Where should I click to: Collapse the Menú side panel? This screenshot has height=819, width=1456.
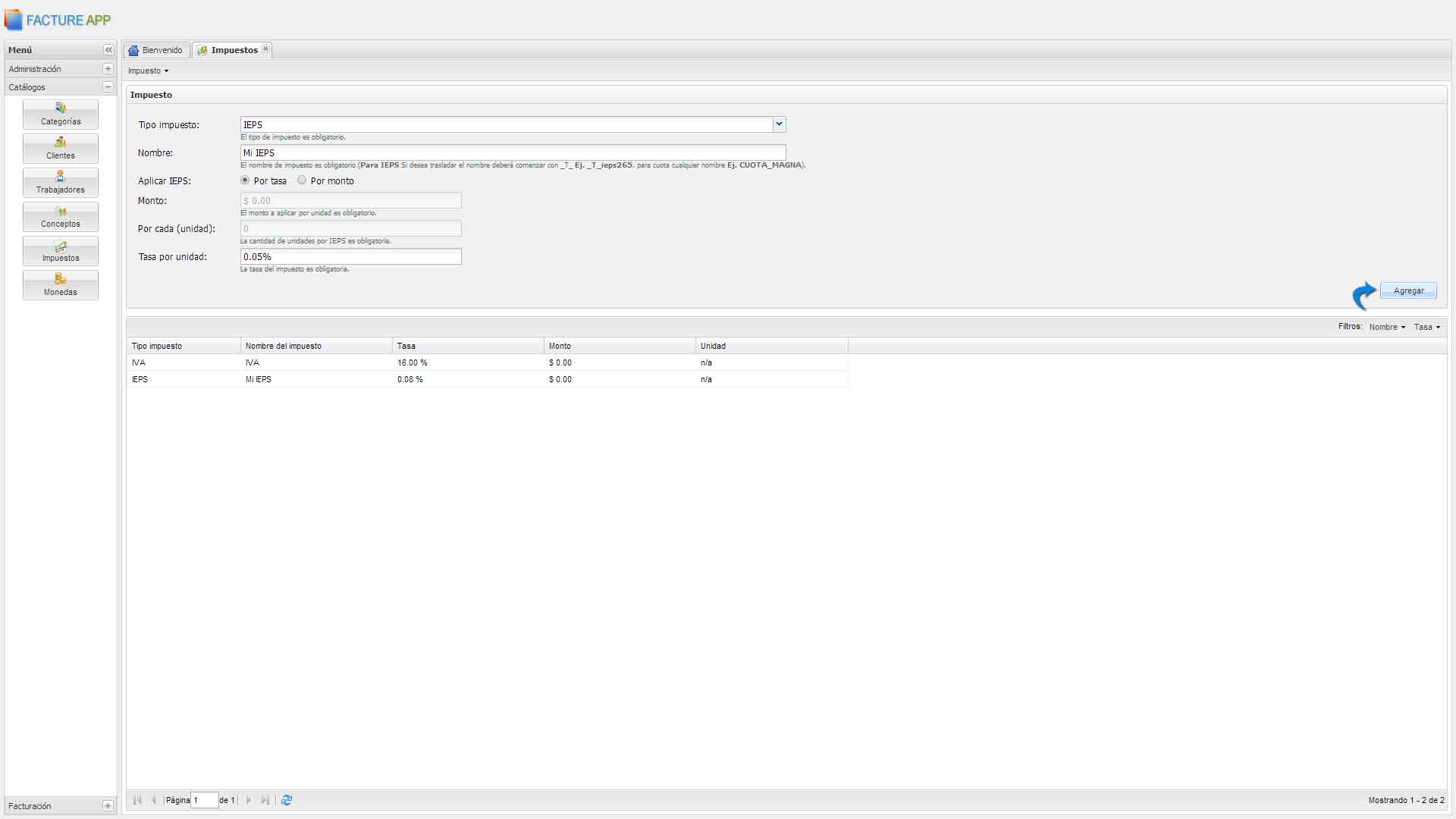pos(108,50)
